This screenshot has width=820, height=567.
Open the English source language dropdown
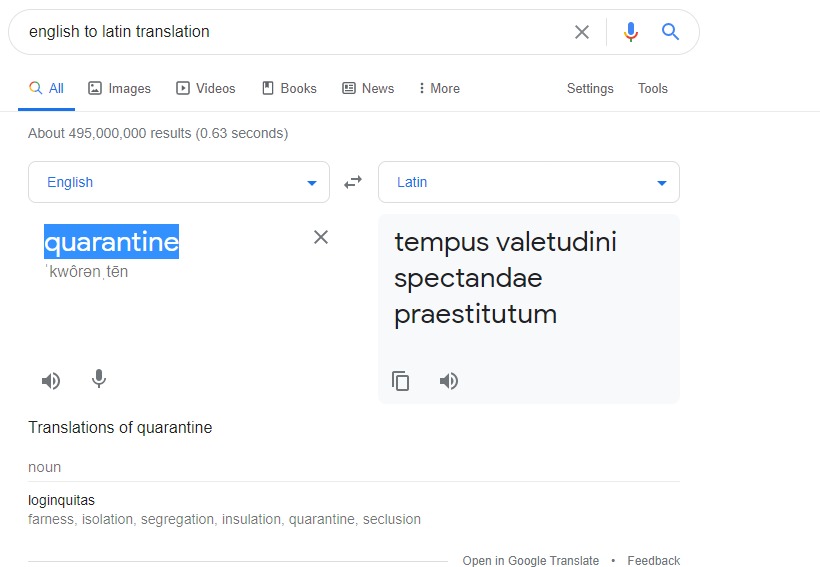click(x=178, y=182)
